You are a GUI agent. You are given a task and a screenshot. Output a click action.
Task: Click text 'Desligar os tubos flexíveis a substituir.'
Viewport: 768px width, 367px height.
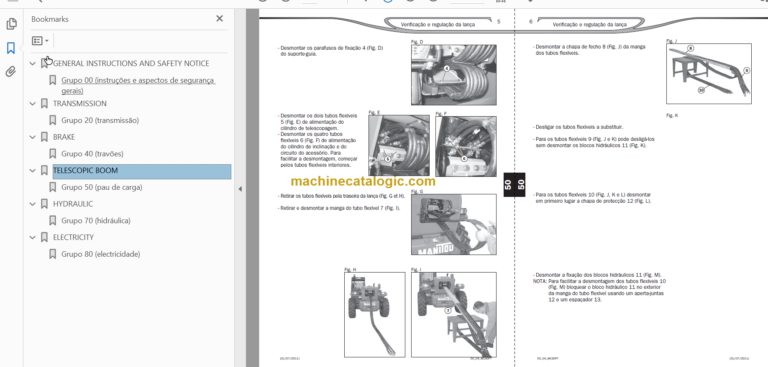click(578, 127)
